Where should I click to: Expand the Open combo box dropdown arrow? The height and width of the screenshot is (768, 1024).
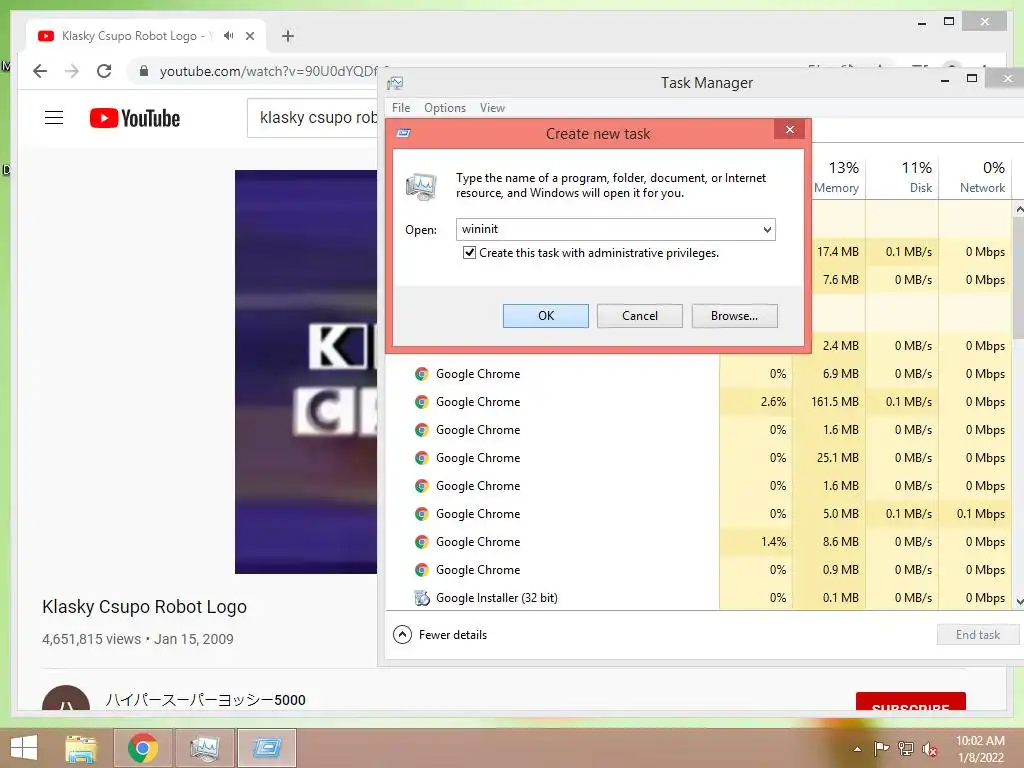(x=767, y=229)
